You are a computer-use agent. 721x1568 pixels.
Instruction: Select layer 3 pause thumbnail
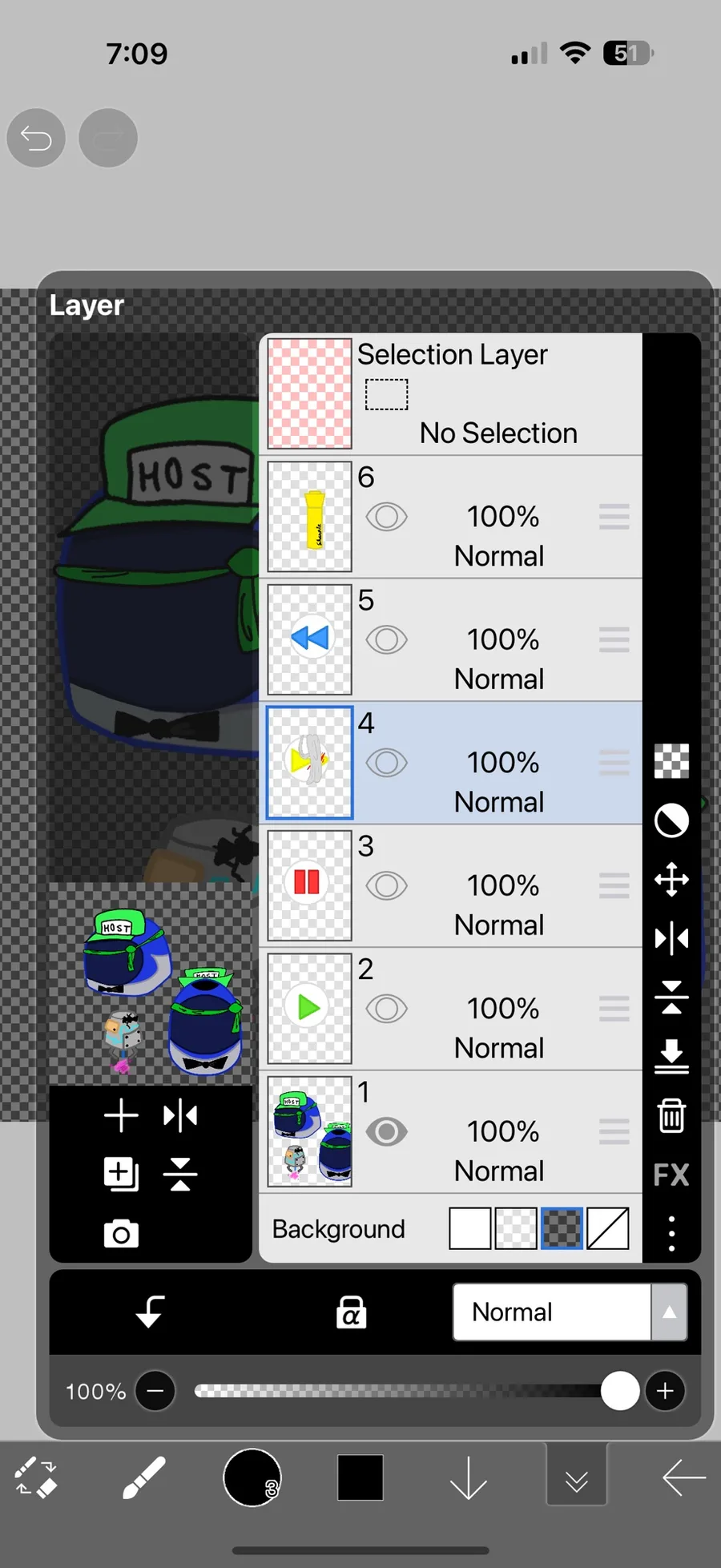pos(309,885)
